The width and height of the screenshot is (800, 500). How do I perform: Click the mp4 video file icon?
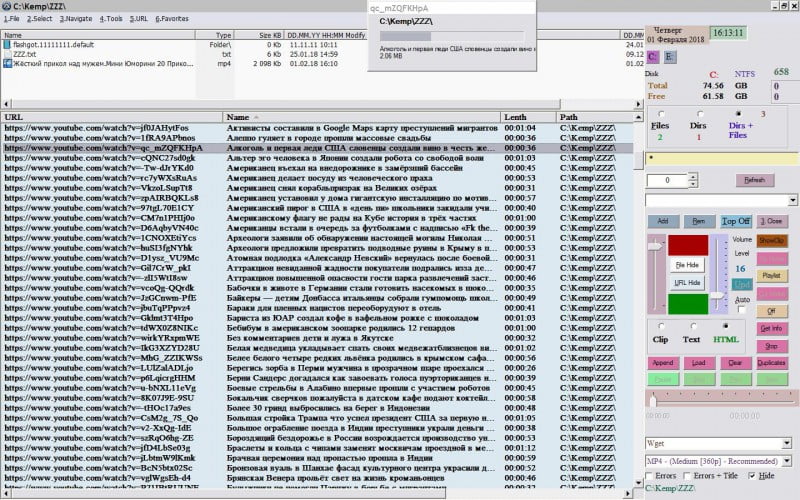[6, 63]
